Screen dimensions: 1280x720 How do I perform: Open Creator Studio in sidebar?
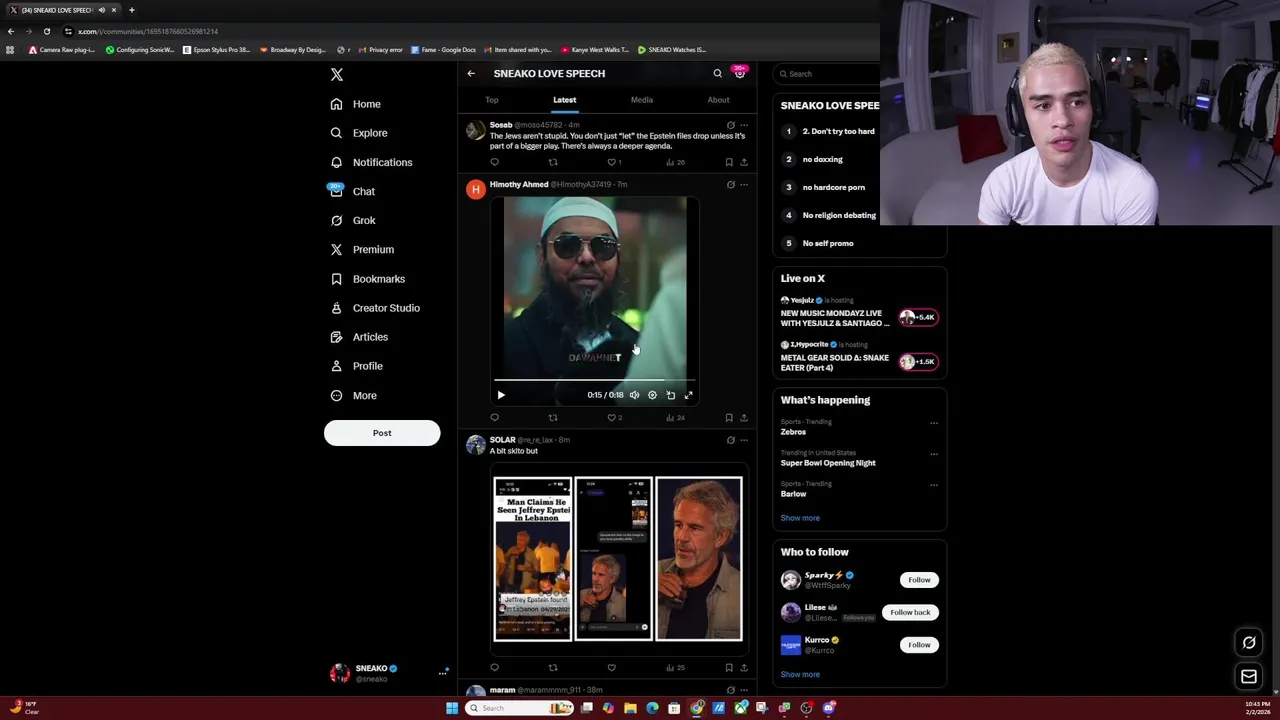(x=374, y=308)
